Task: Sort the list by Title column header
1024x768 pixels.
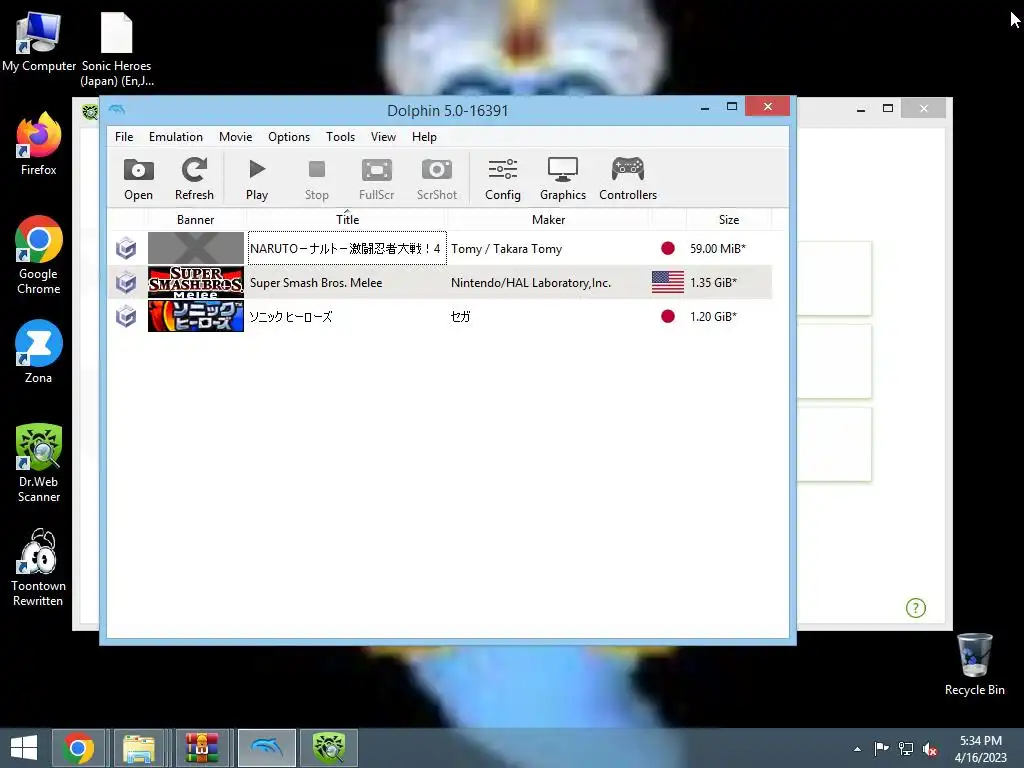Action: (347, 219)
